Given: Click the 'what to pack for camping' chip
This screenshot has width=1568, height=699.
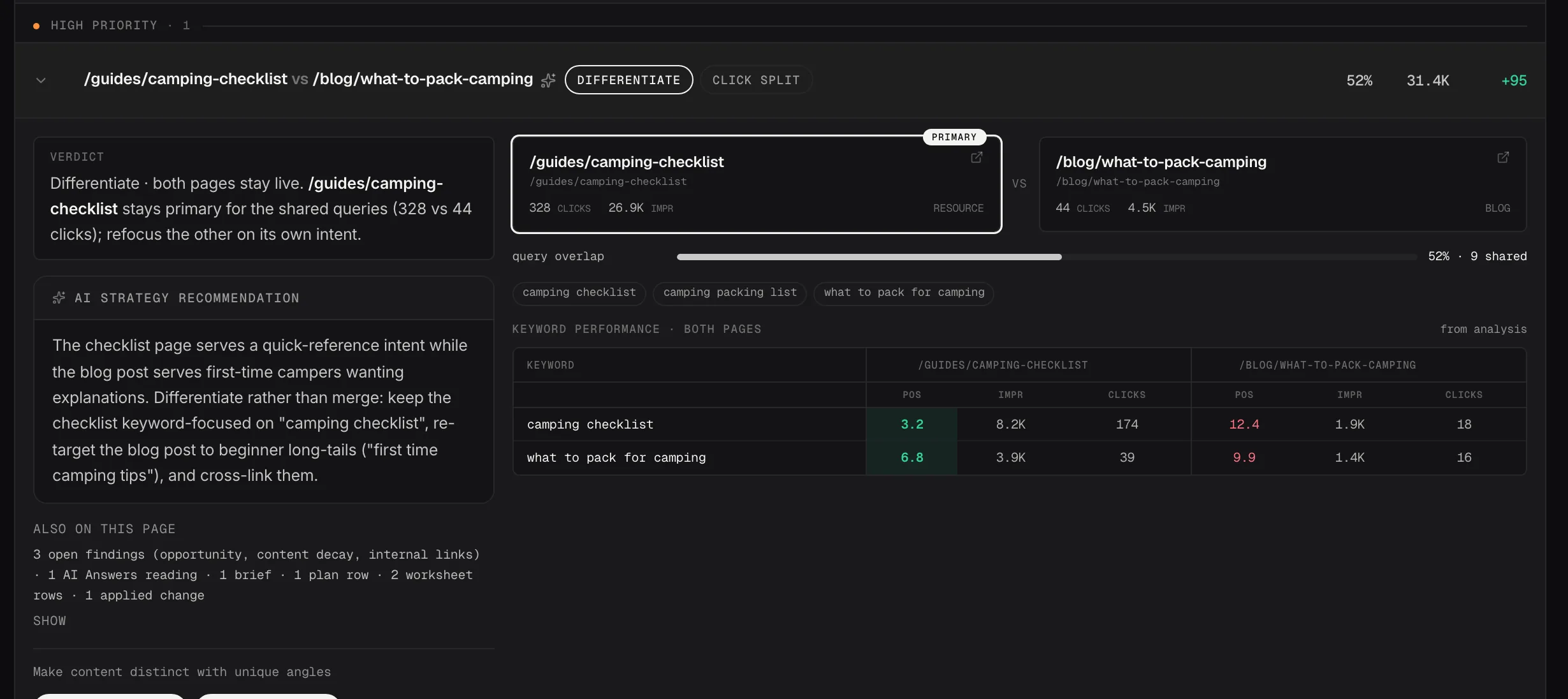Looking at the screenshot, I should click(904, 293).
